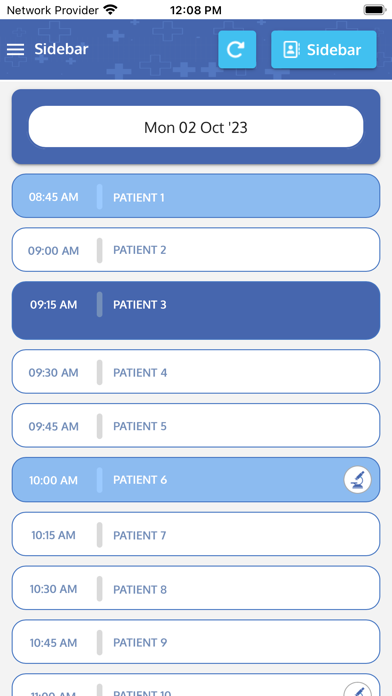This screenshot has width=392, height=696.
Task: Choose the Patient 5 appointment row
Action: pyautogui.click(x=196, y=425)
